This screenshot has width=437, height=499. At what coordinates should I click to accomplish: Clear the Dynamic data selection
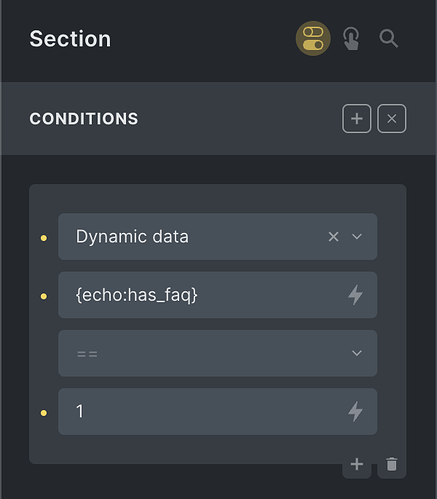[x=333, y=237]
